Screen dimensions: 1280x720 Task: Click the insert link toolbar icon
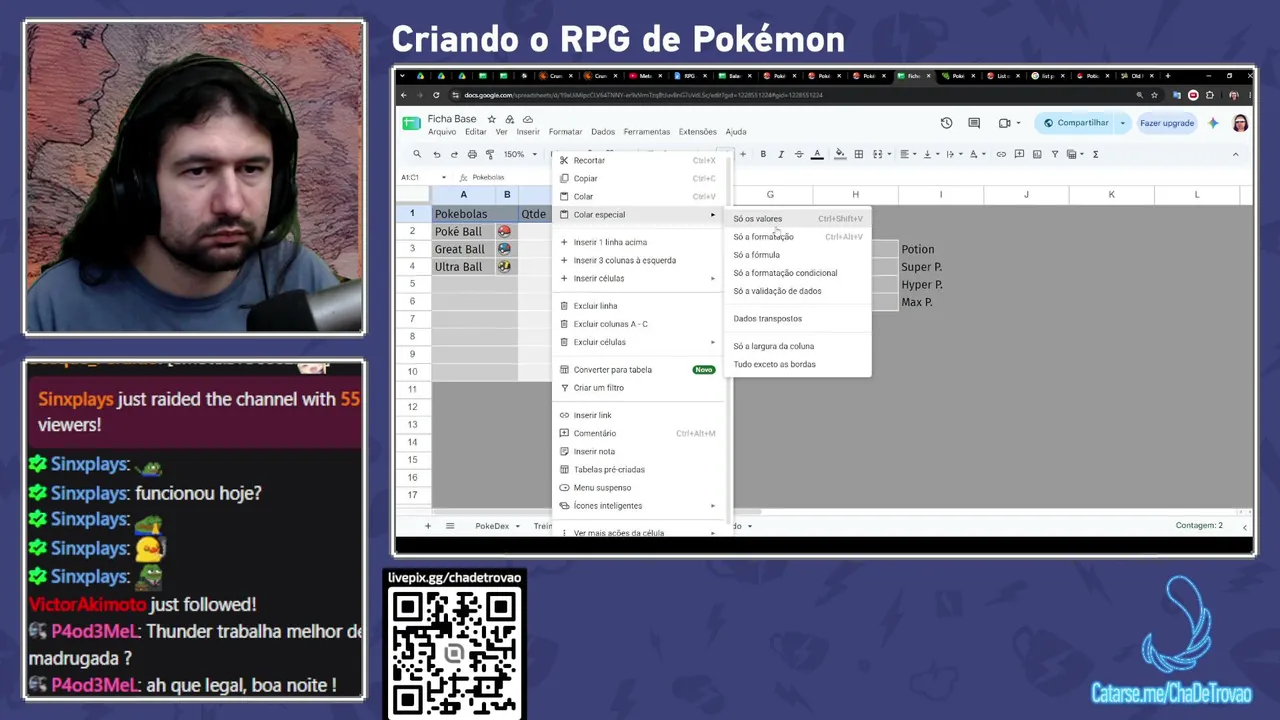click(x=1001, y=154)
